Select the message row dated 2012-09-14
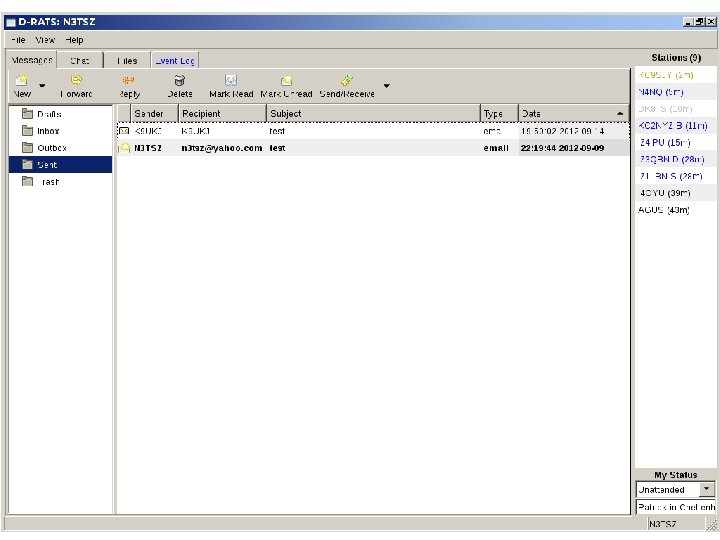Image resolution: width=720 pixels, height=540 pixels. 373,131
